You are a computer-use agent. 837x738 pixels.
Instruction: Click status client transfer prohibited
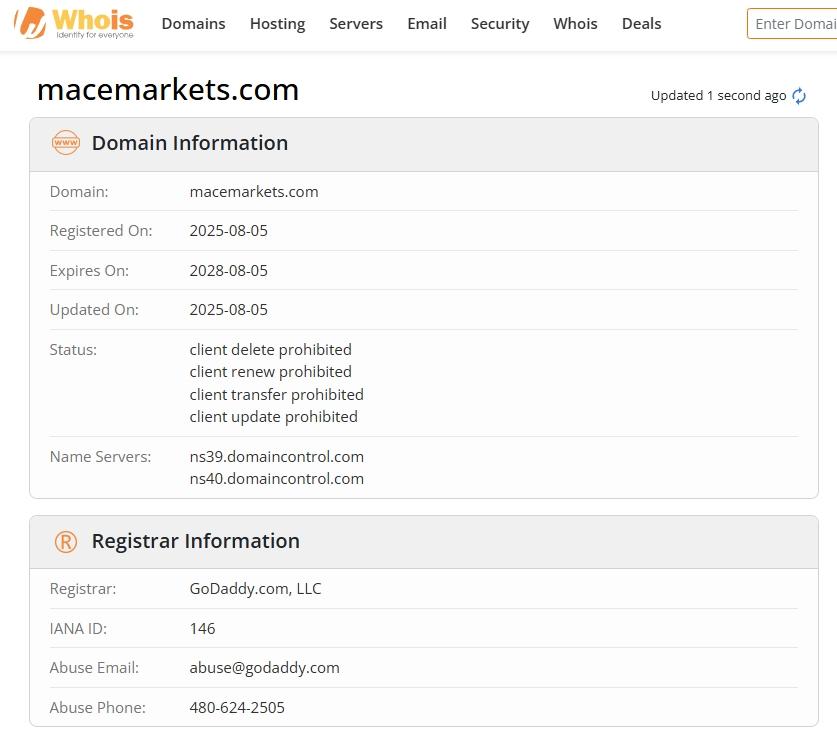click(277, 394)
